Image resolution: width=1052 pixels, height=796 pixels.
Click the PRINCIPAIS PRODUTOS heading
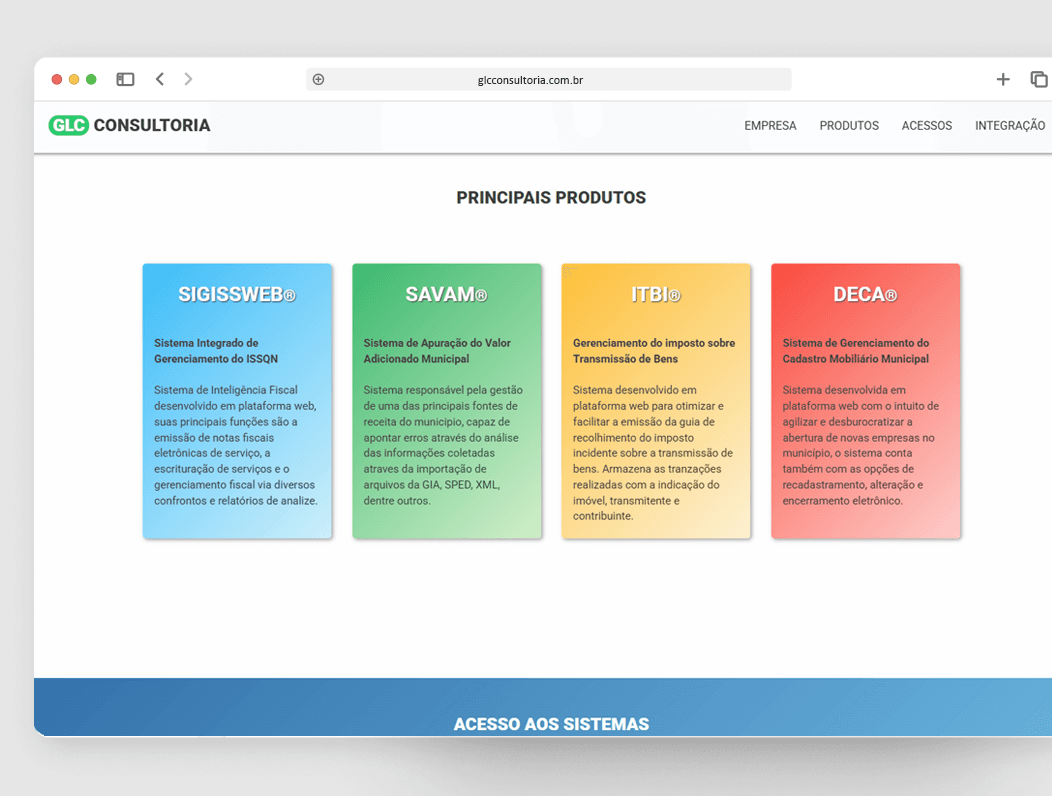[x=551, y=197]
